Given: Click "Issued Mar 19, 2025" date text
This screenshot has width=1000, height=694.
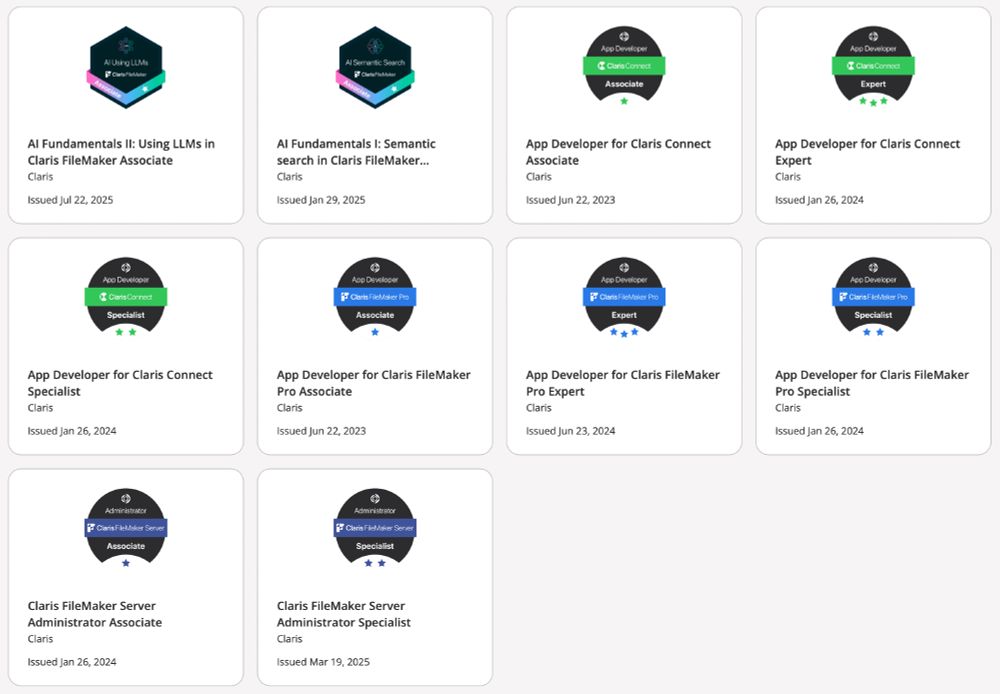Looking at the screenshot, I should (323, 661).
